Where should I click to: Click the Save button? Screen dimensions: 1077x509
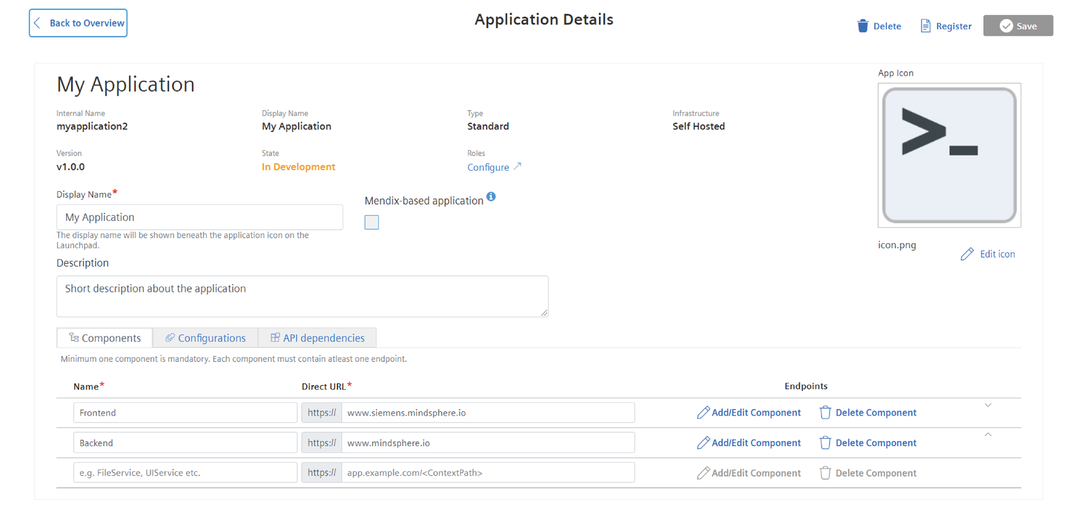[x=1018, y=25]
